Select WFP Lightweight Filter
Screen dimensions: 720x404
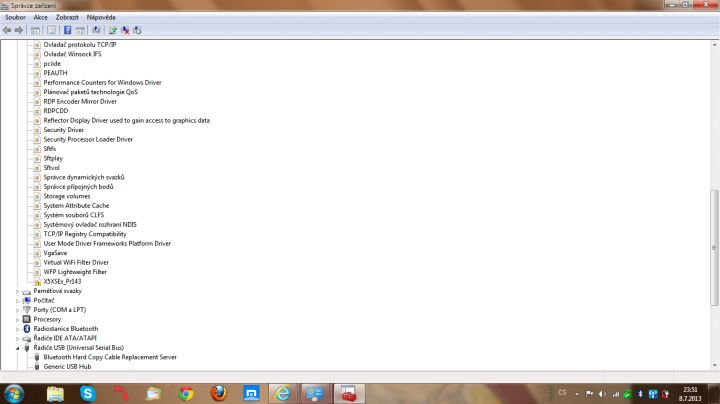[x=75, y=272]
